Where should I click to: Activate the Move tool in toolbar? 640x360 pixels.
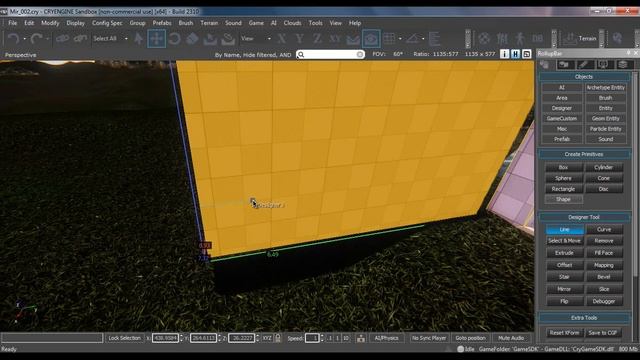click(x=157, y=39)
